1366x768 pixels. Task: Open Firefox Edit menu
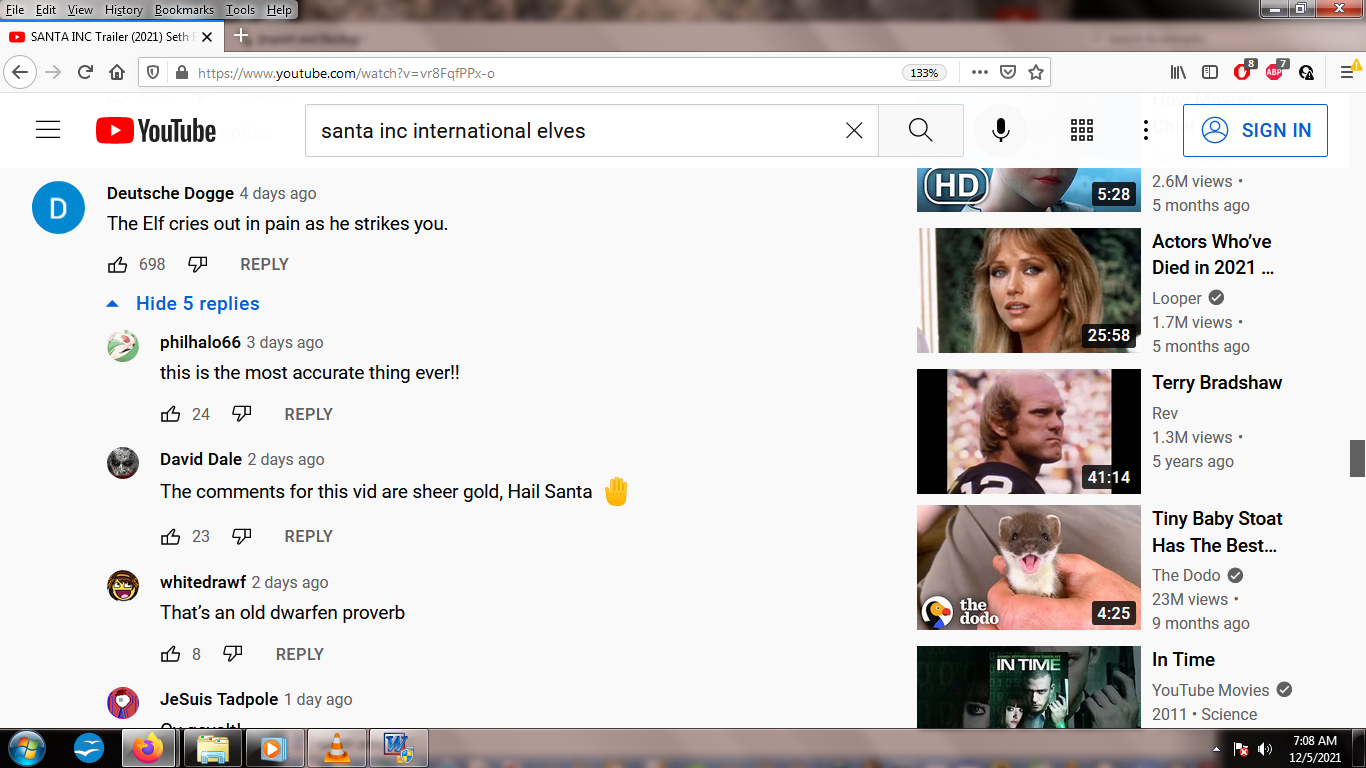point(46,10)
